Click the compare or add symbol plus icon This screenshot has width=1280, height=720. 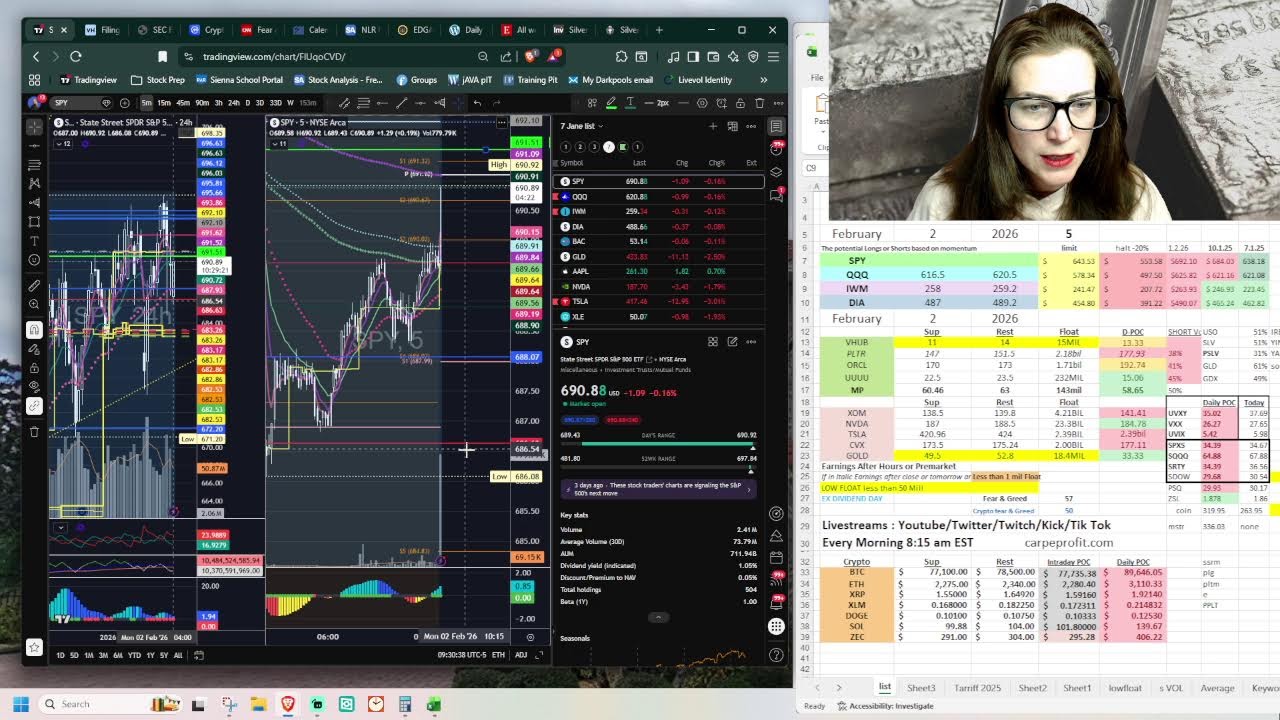(125, 102)
